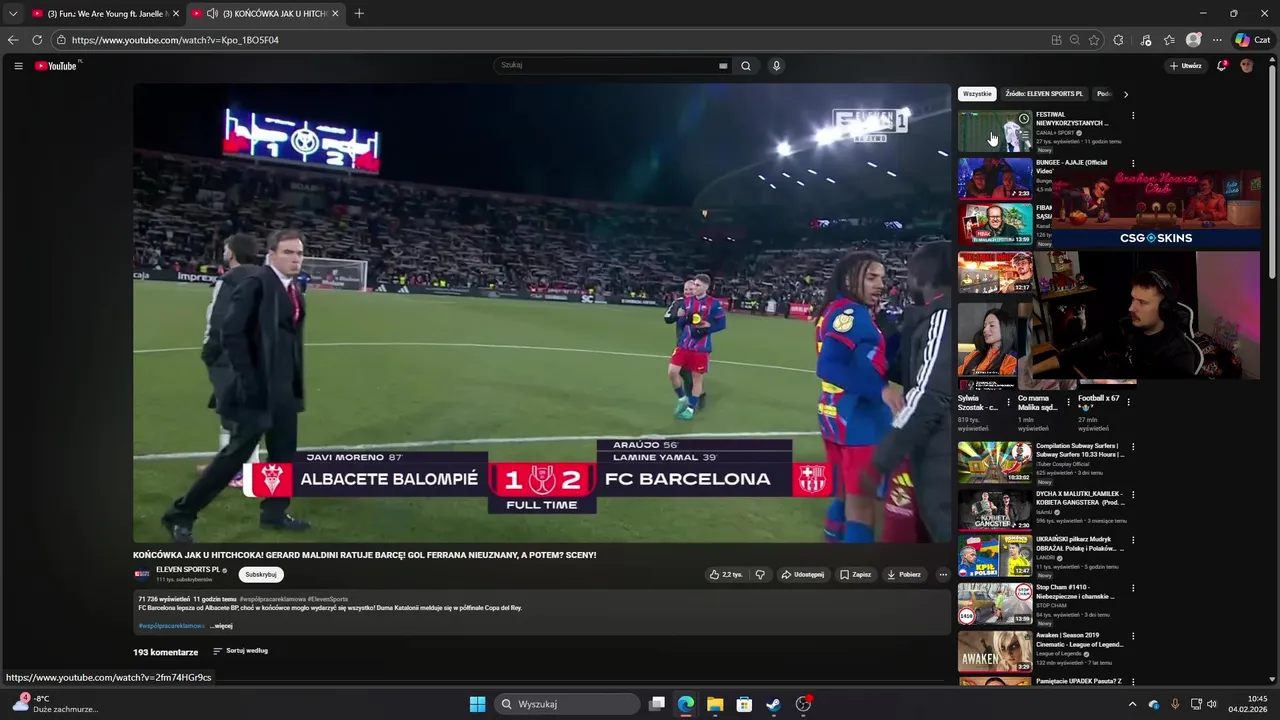Open browser favorites list icon
This screenshot has width=1280, height=720.
tap(1169, 40)
